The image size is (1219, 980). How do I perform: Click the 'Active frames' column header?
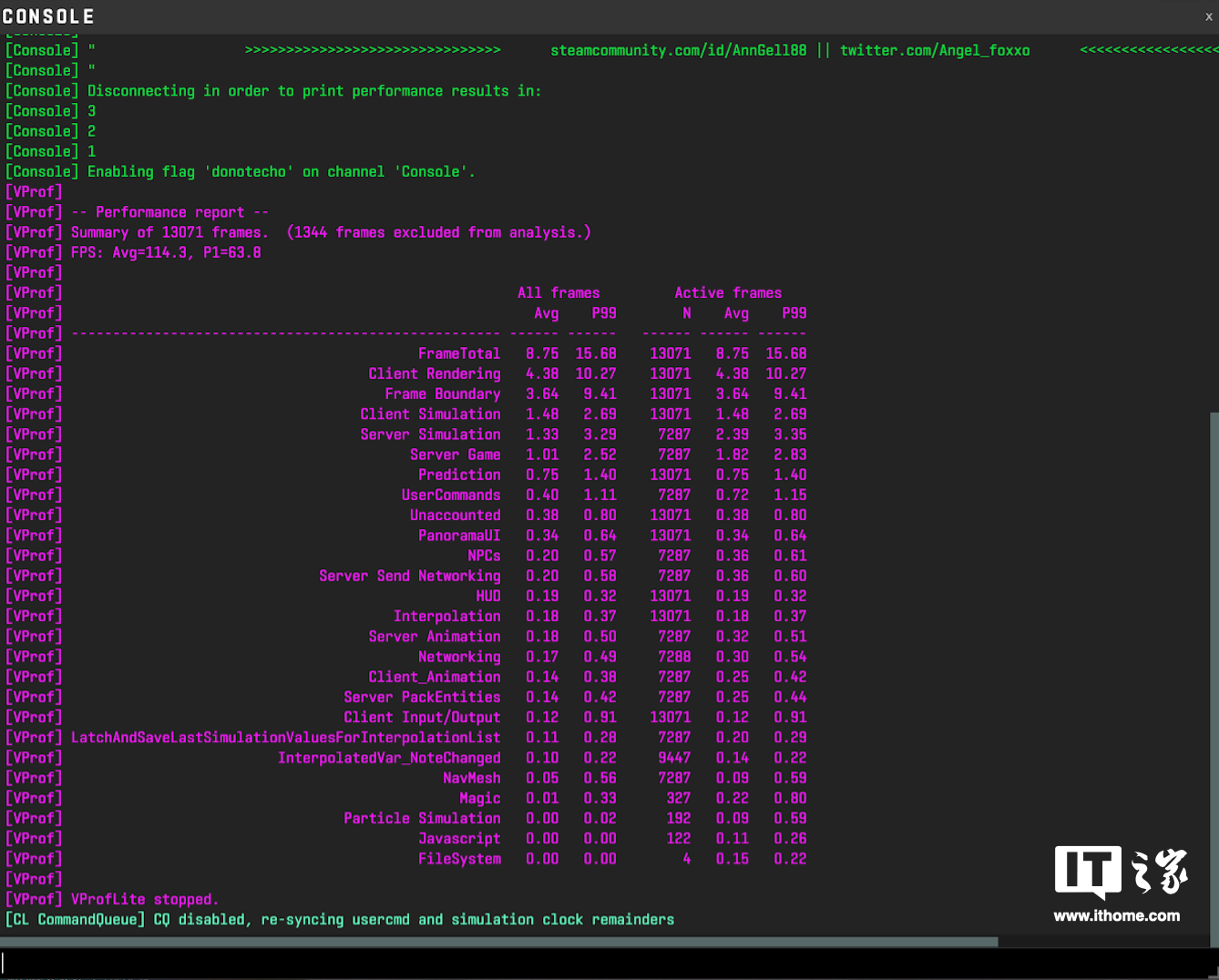727,292
